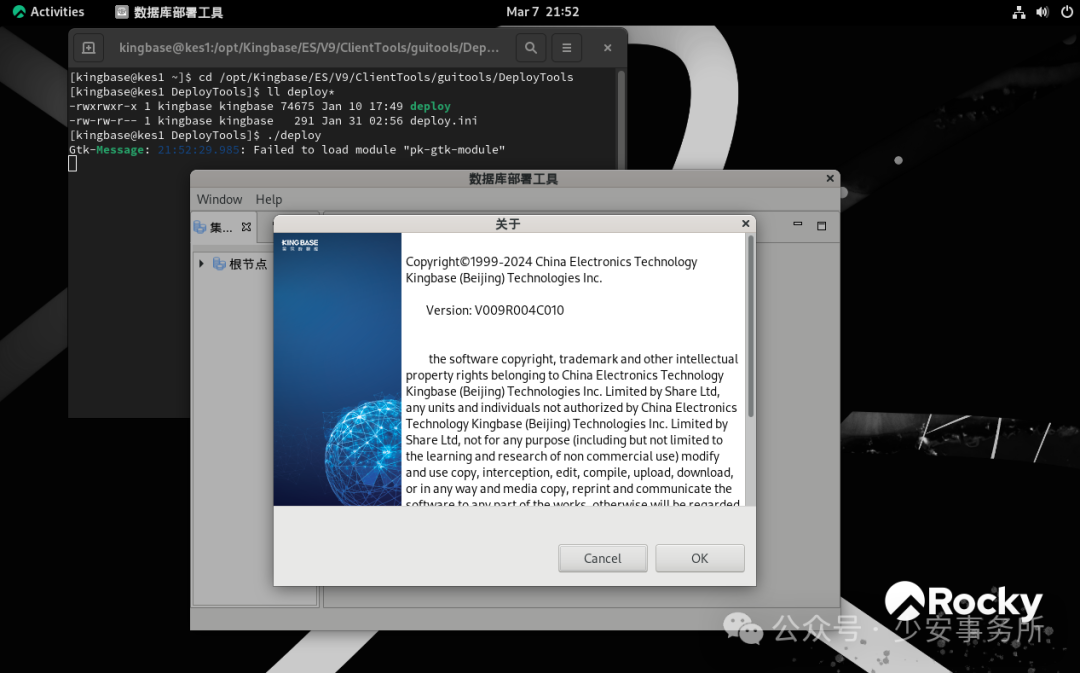Click the deploy.ini filename in terminal

pos(444,121)
